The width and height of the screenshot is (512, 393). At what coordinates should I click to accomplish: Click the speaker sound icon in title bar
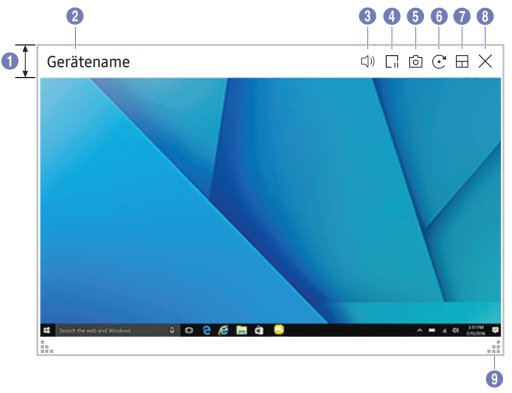(x=368, y=62)
